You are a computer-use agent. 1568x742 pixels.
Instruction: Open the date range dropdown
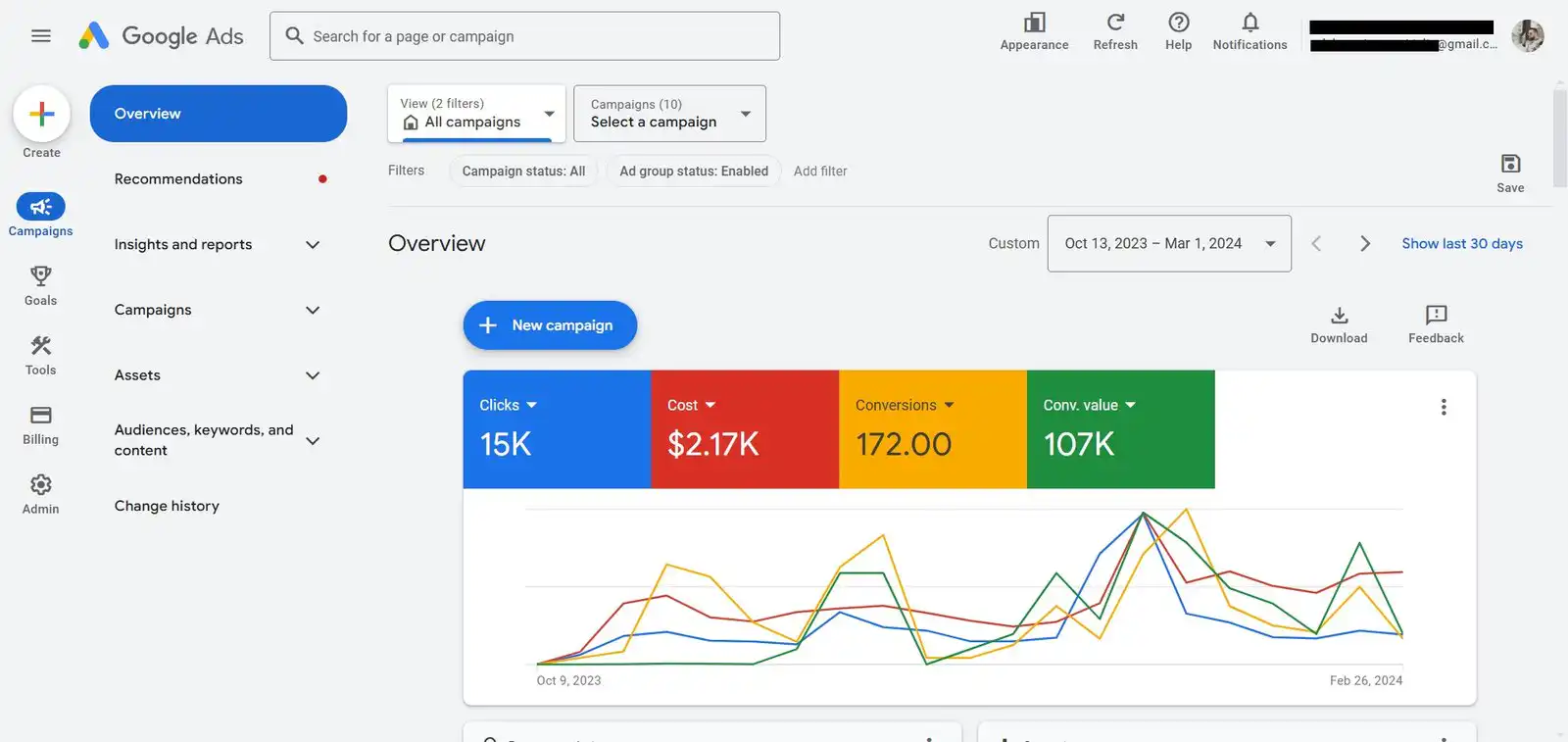pos(1169,244)
